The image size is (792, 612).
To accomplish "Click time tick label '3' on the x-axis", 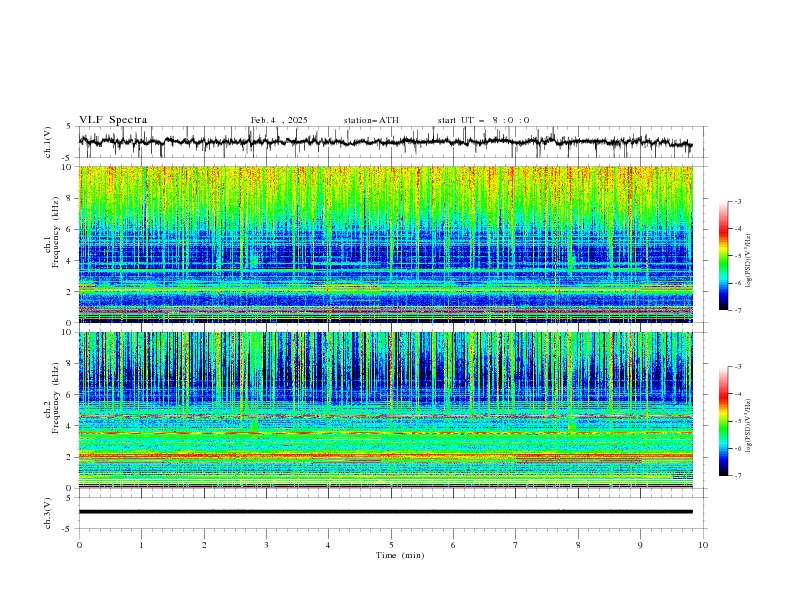I will click(x=266, y=545).
